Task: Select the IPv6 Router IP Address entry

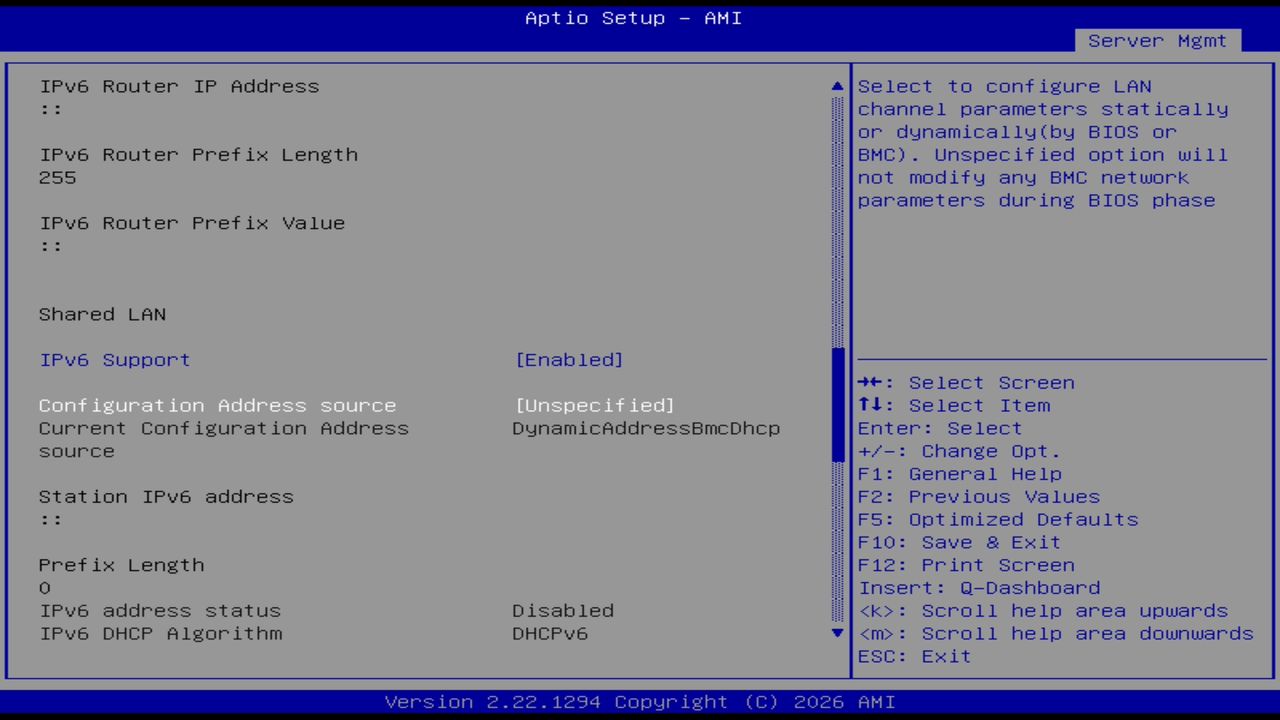Action: point(179,86)
